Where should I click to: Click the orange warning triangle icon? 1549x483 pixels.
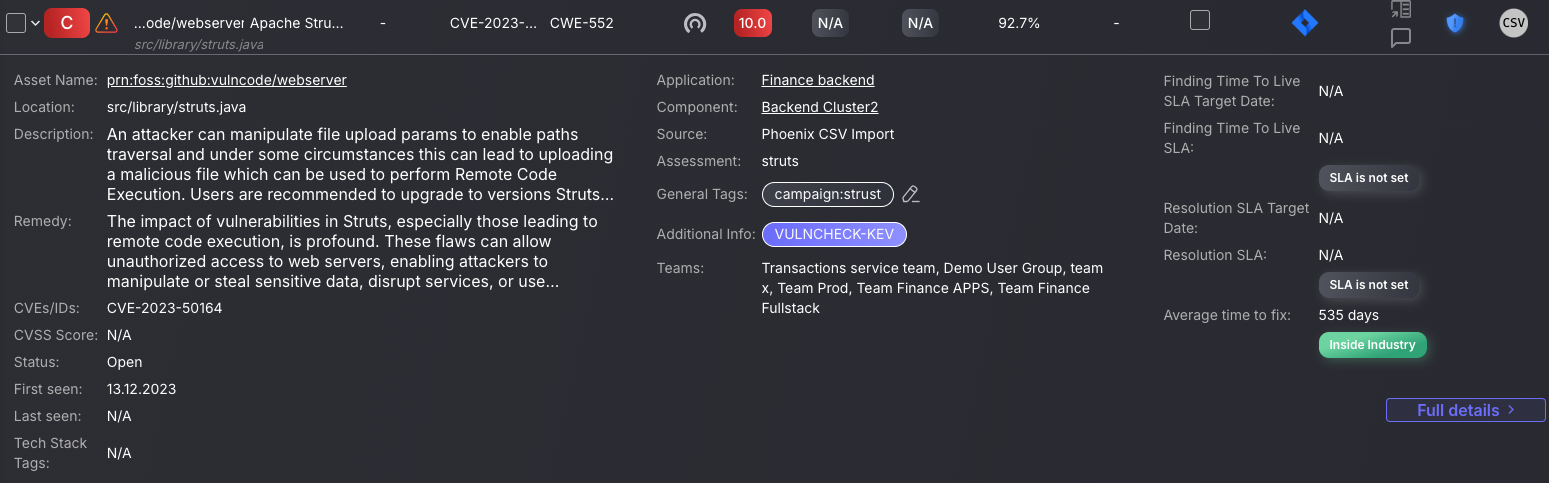click(x=106, y=23)
